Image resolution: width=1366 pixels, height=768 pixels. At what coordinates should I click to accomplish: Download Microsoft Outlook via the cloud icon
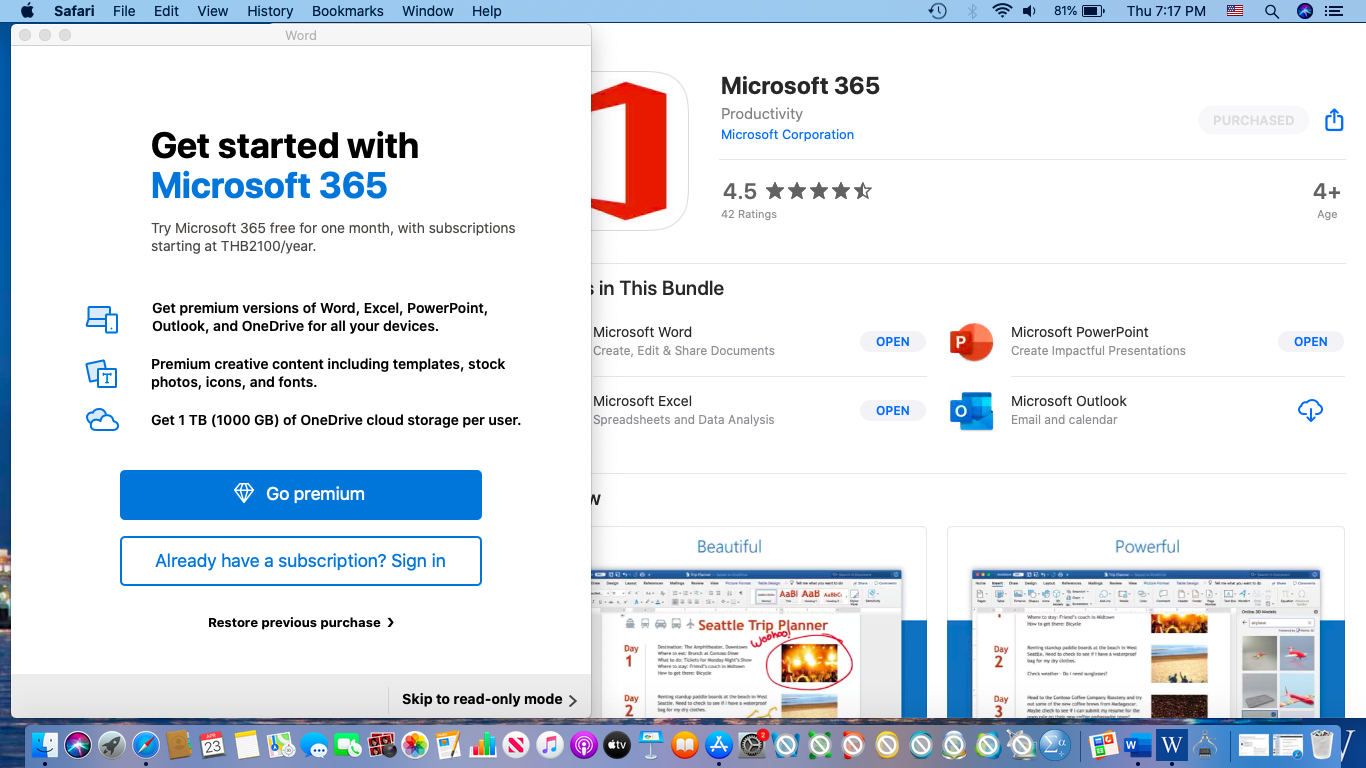pyautogui.click(x=1310, y=410)
